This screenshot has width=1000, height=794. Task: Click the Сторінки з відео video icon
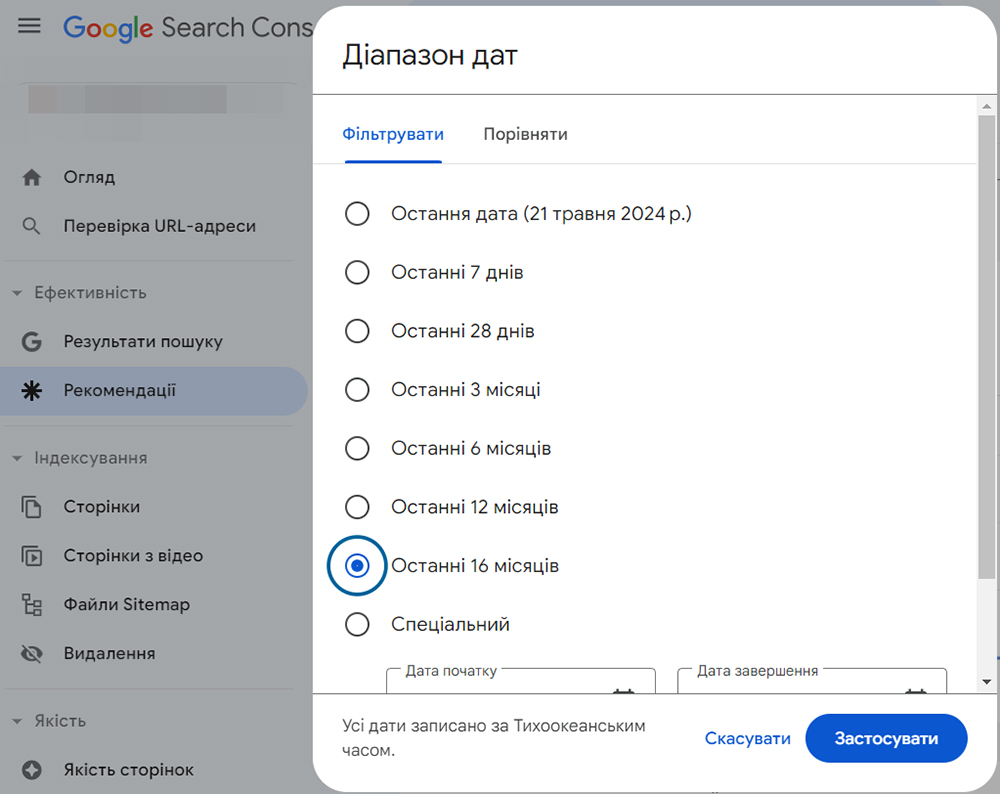[31, 555]
